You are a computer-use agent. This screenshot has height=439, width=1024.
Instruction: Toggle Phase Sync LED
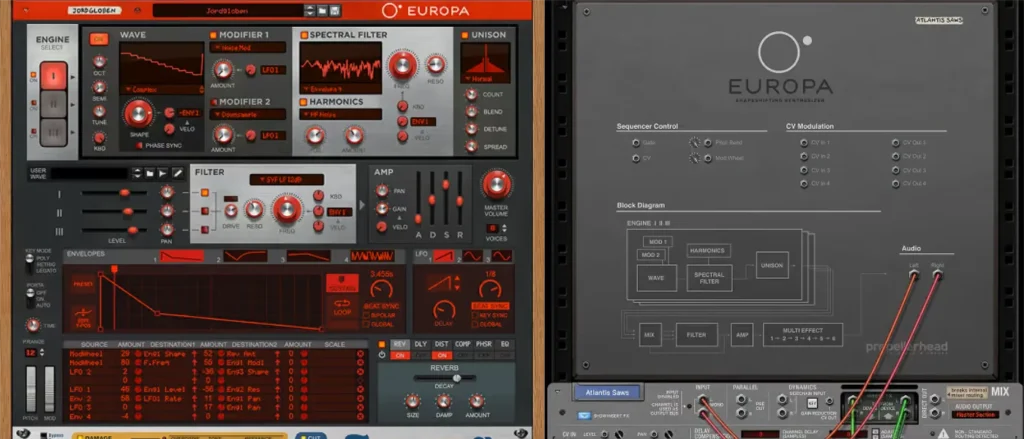coord(139,145)
